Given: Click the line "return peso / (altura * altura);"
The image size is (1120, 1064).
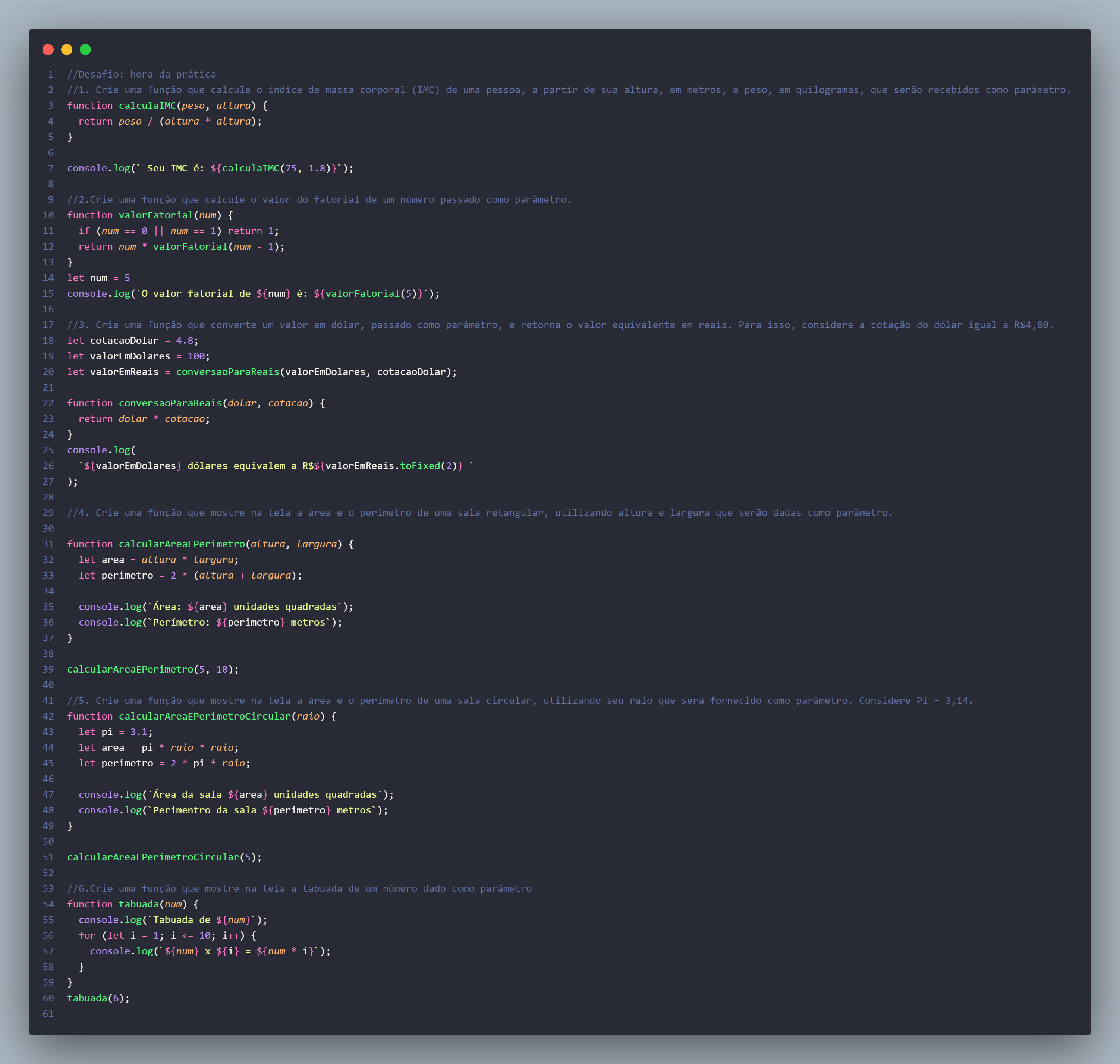Looking at the screenshot, I should pyautogui.click(x=170, y=122).
